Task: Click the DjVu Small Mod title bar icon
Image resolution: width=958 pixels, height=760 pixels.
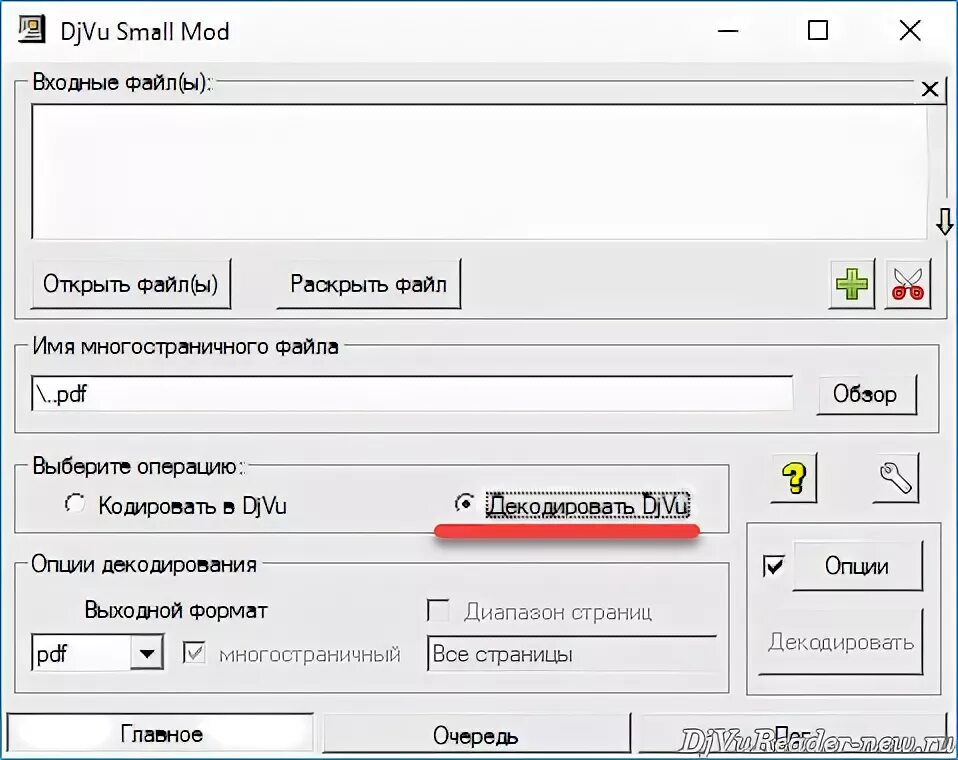Action: coord(31,30)
